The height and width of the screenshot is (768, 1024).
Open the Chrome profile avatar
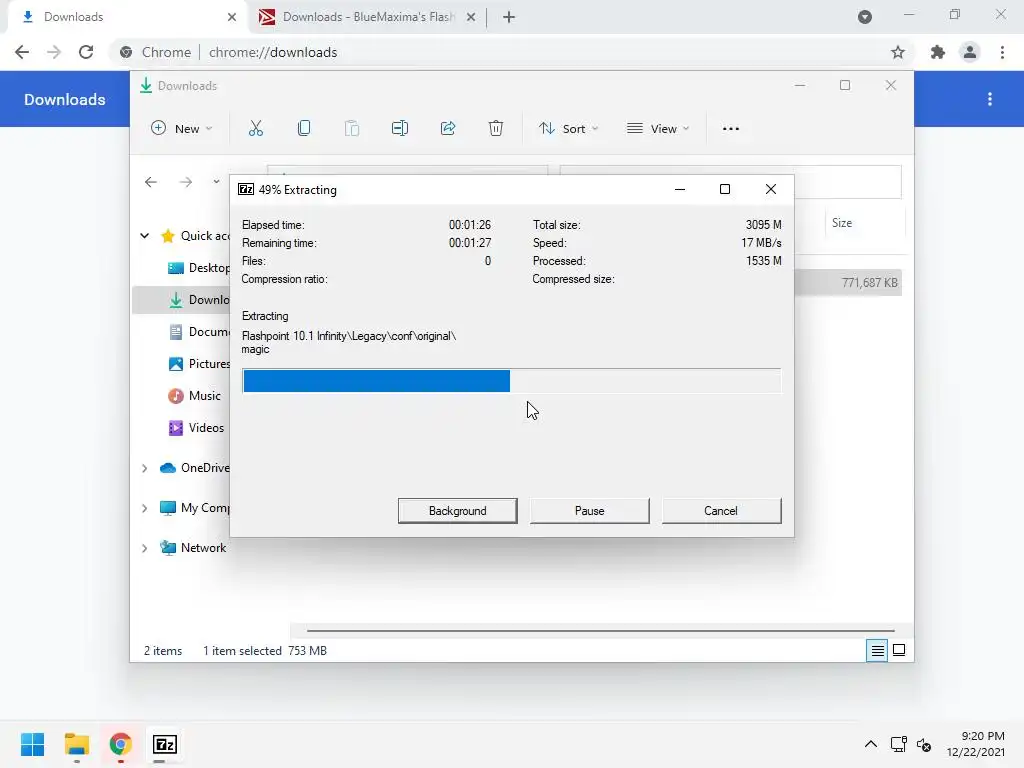coord(970,52)
